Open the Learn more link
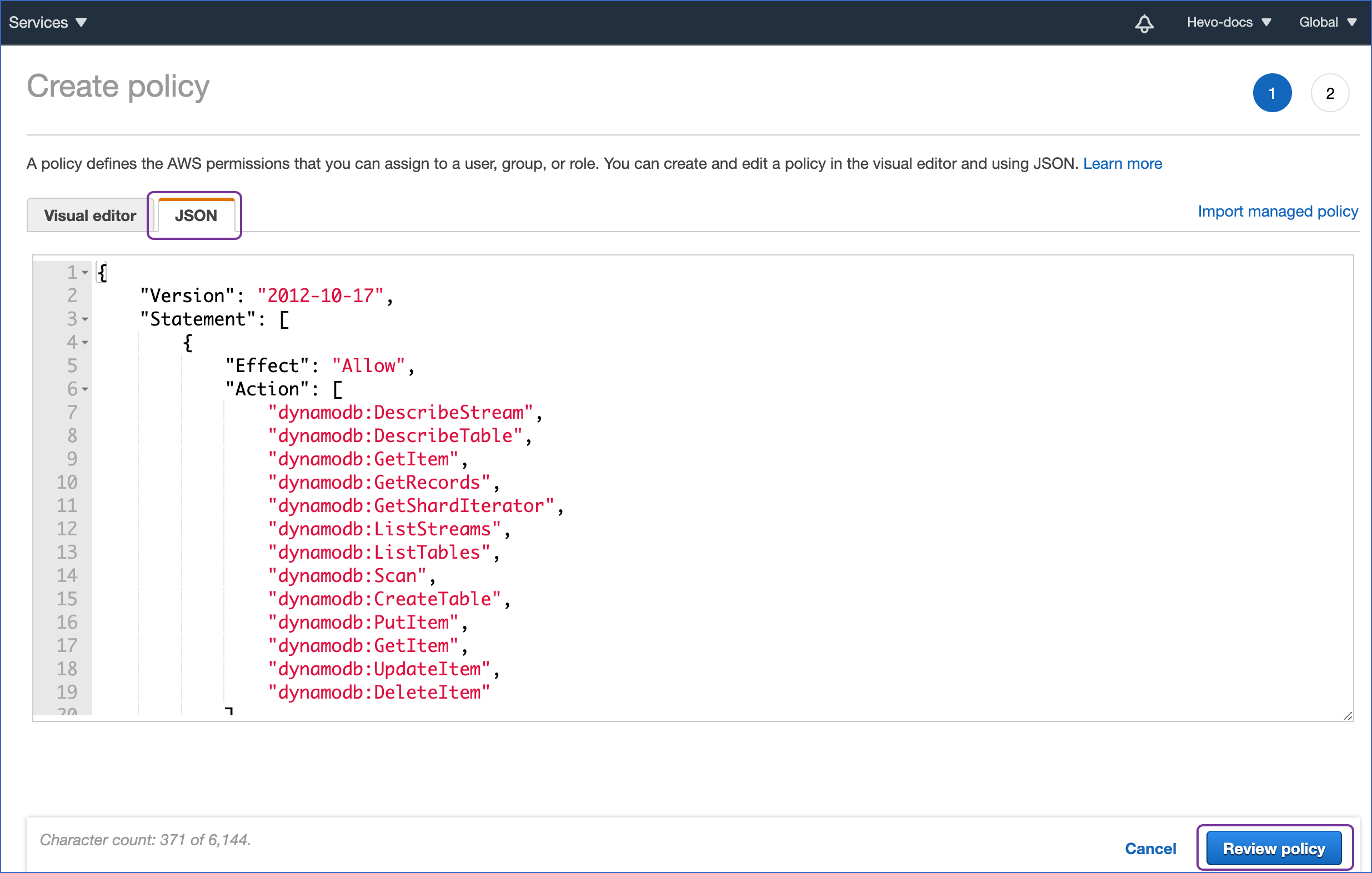 pos(1123,163)
